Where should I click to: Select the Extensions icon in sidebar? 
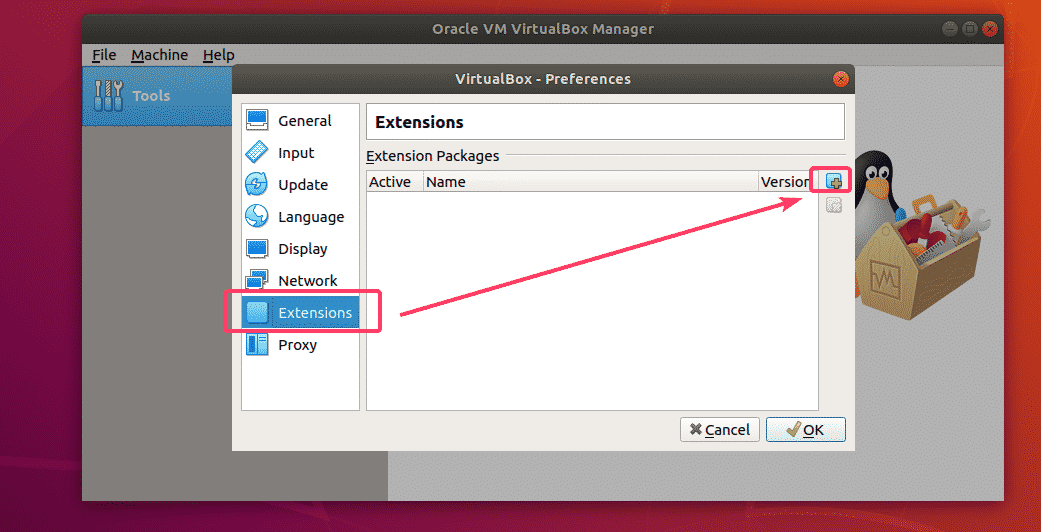tap(257, 313)
